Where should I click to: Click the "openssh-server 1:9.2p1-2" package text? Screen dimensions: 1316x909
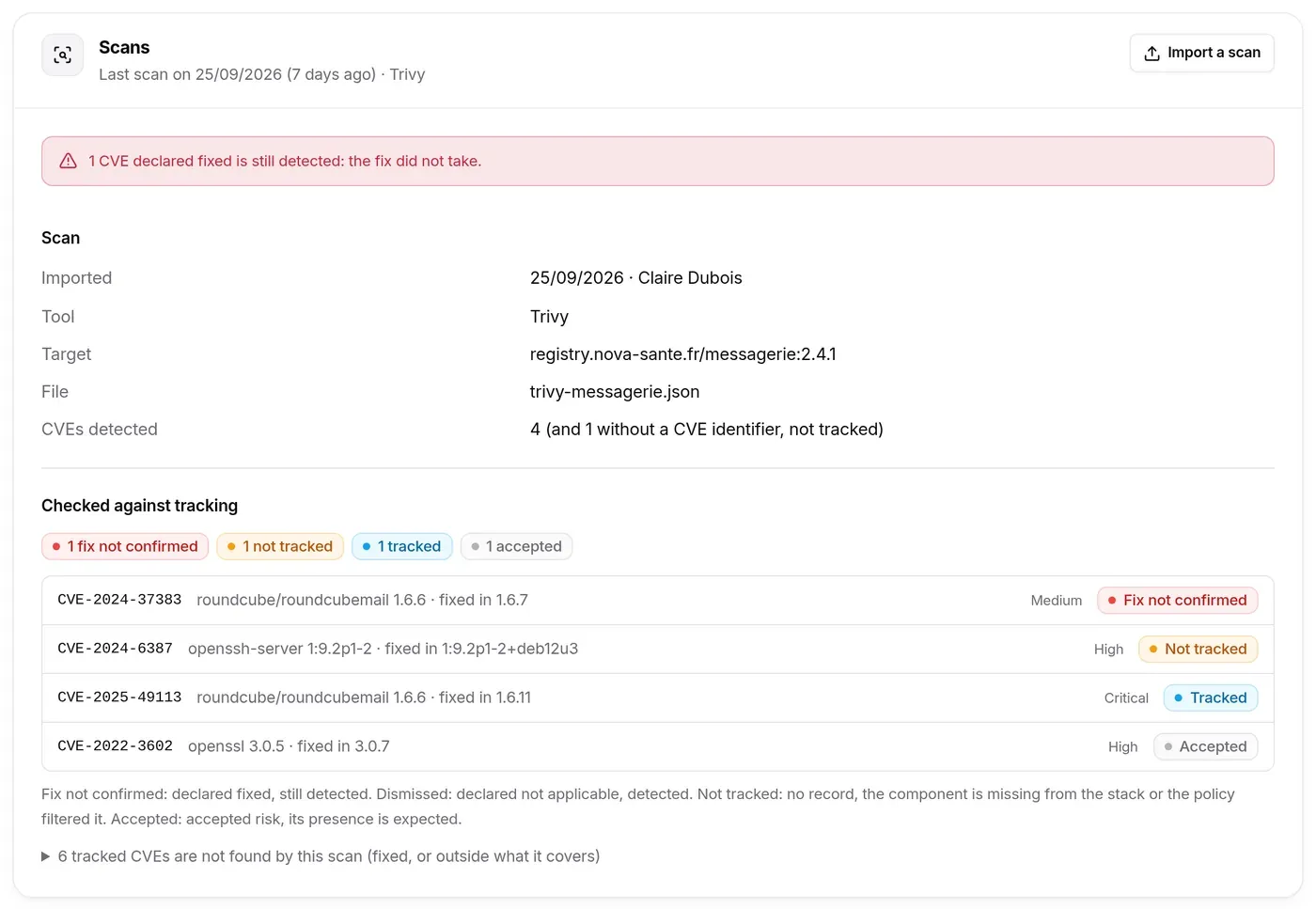[x=280, y=649]
